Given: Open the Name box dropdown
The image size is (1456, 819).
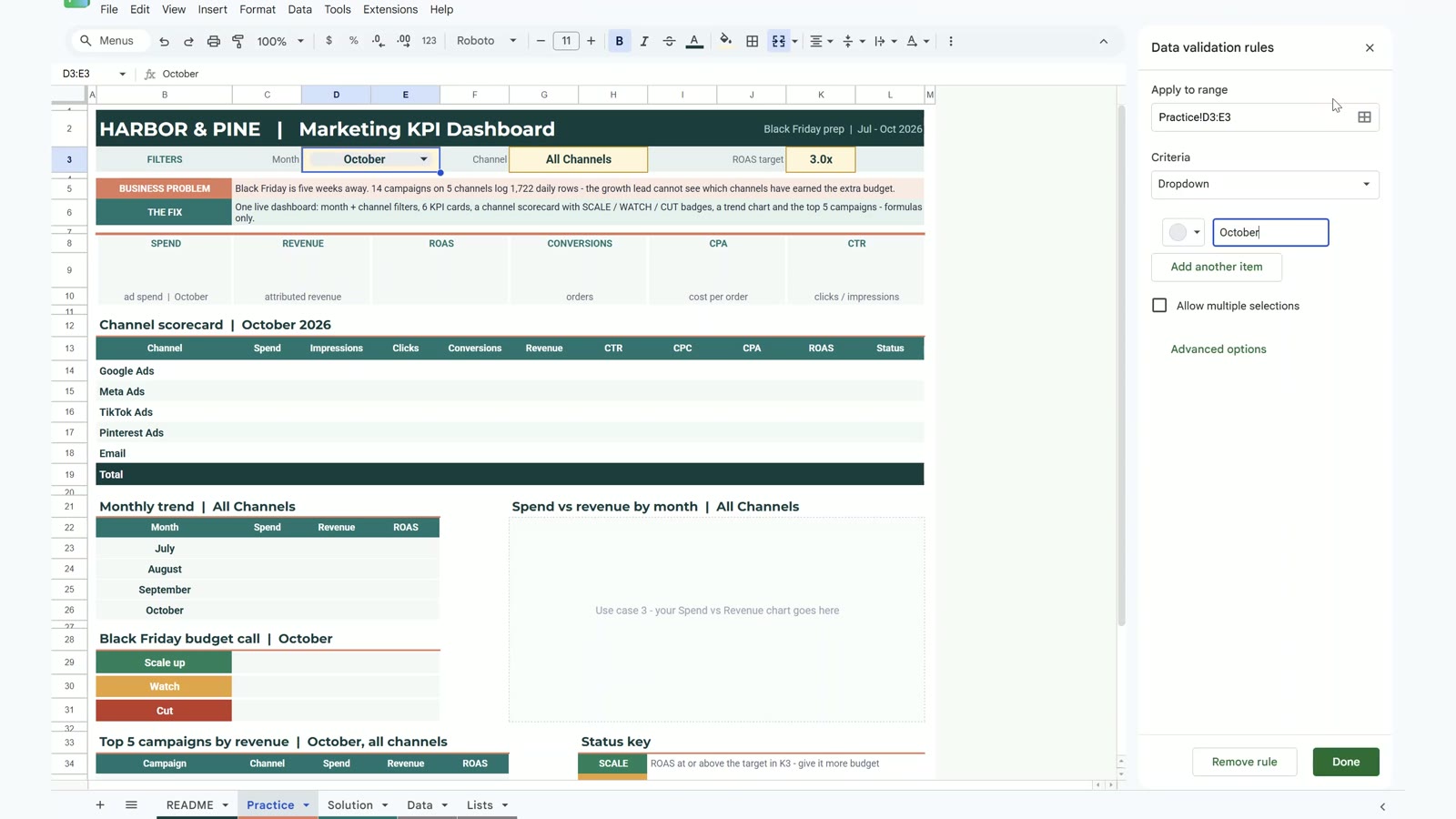Looking at the screenshot, I should coord(122,74).
